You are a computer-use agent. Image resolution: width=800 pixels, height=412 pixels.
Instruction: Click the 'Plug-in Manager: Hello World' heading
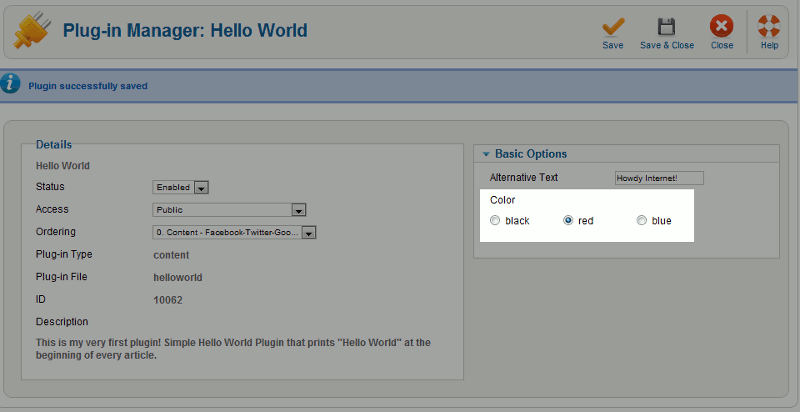185,31
